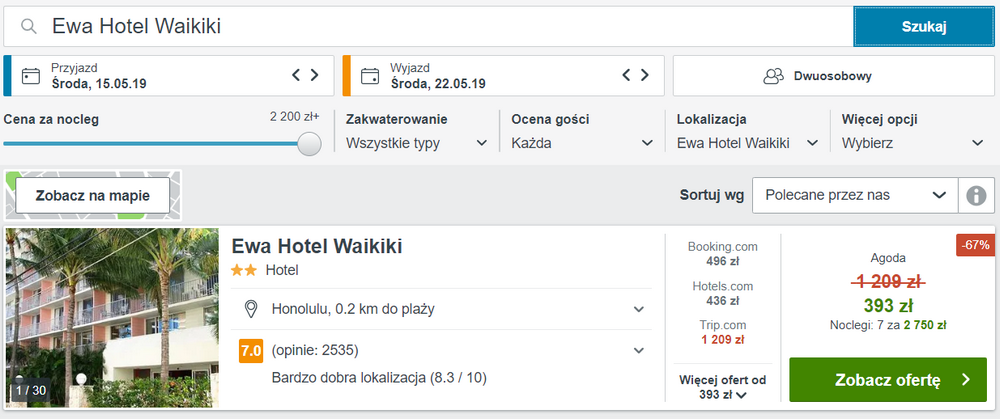Click Bardzo dobra lokalizacja (8.3 / 10) text
This screenshot has height=419, width=1000.
point(379,378)
